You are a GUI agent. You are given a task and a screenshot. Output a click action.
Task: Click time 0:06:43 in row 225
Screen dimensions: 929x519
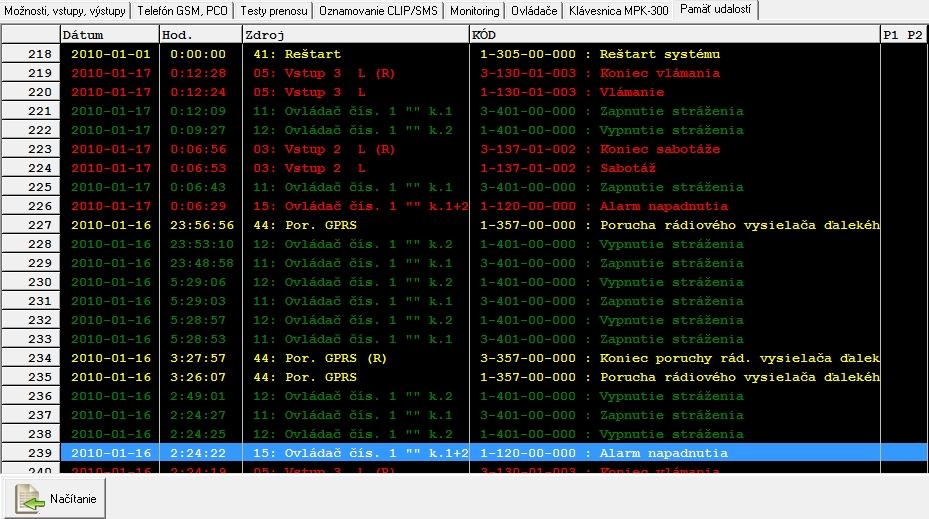tap(198, 187)
